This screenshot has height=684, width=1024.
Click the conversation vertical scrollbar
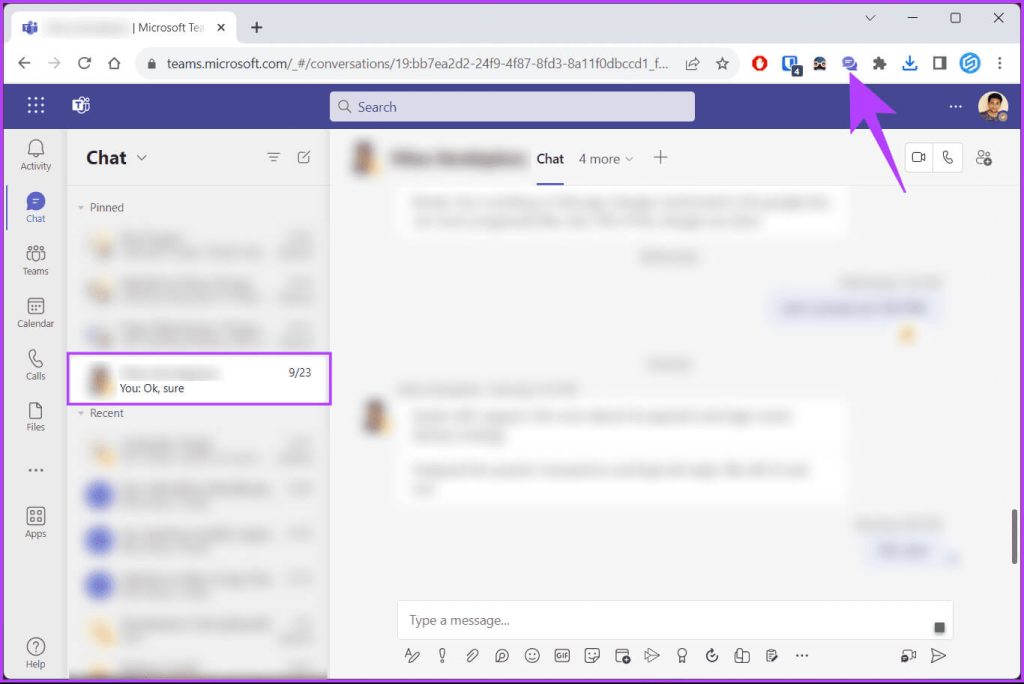click(1014, 536)
